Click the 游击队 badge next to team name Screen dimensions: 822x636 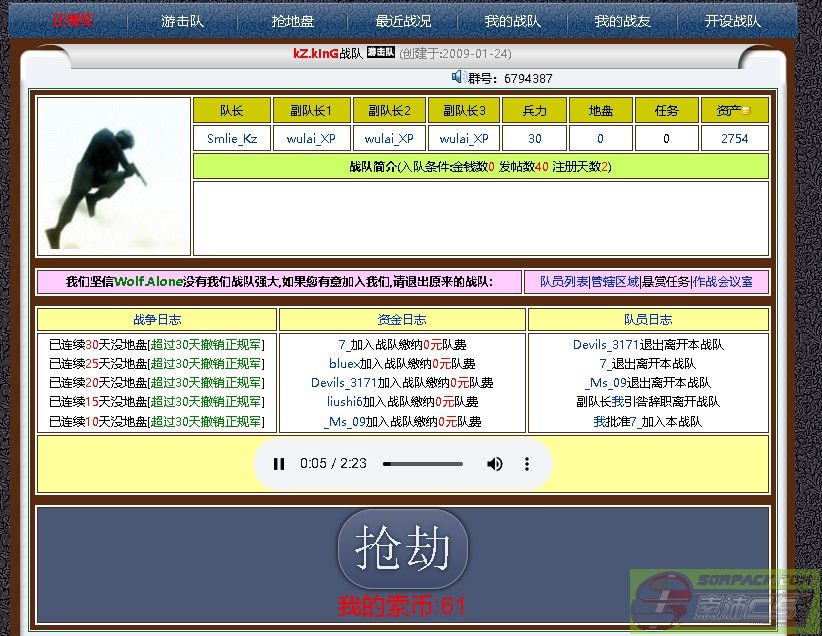(x=381, y=53)
